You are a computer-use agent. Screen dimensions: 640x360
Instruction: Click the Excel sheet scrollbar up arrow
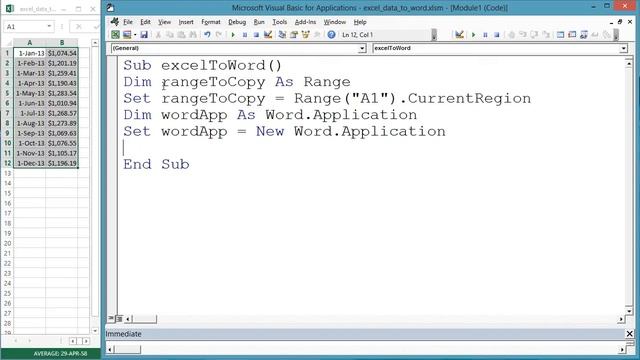click(95, 43)
